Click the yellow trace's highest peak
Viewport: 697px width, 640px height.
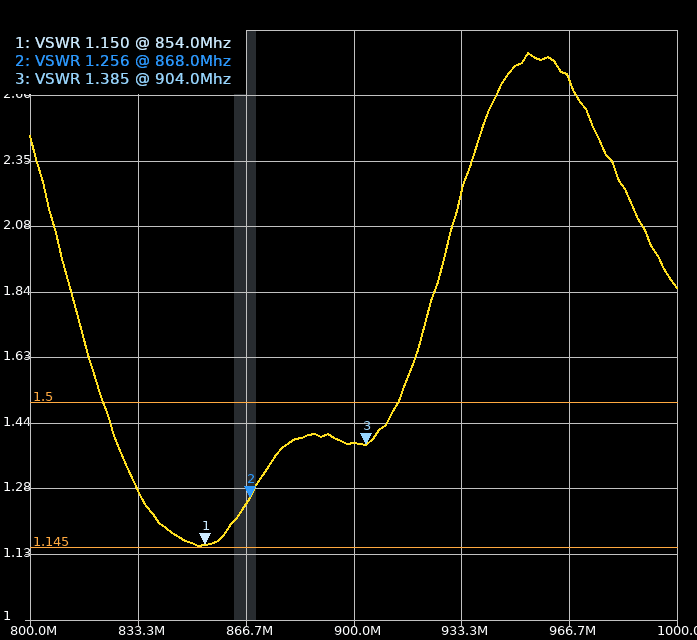click(x=528, y=53)
